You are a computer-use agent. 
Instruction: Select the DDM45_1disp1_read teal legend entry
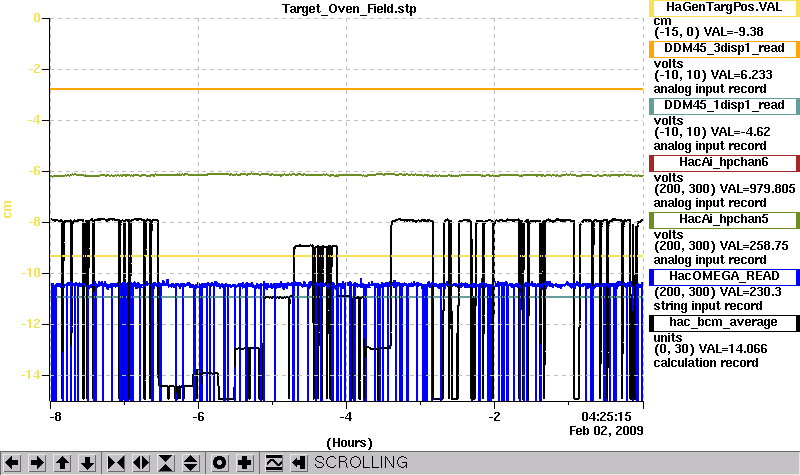click(x=724, y=106)
